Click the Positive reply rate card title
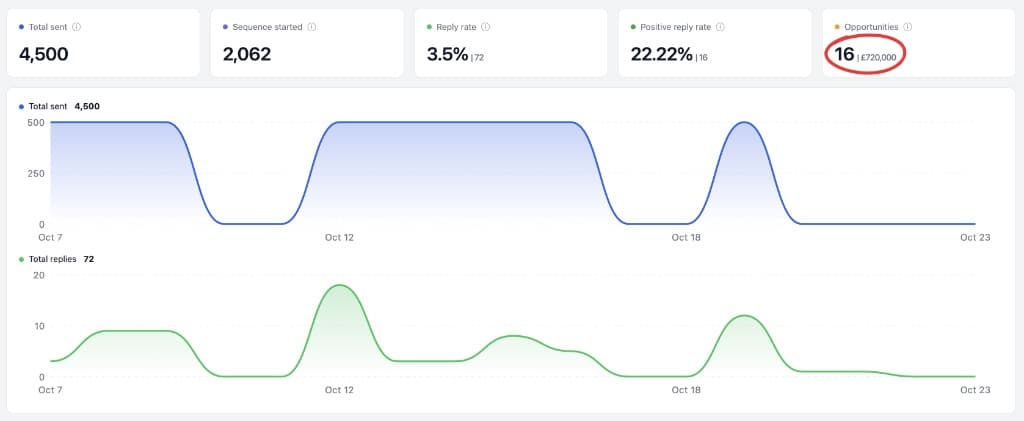Screen dimensions: 1024x421 (x=675, y=27)
